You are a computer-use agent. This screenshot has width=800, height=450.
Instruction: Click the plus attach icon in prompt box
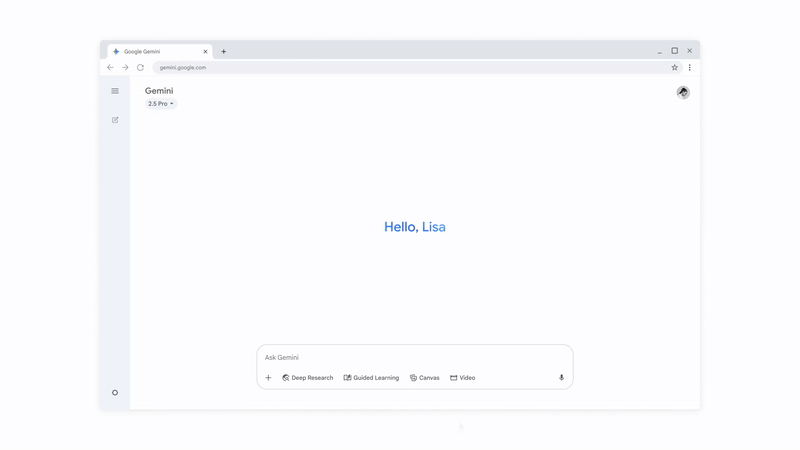(x=268, y=378)
